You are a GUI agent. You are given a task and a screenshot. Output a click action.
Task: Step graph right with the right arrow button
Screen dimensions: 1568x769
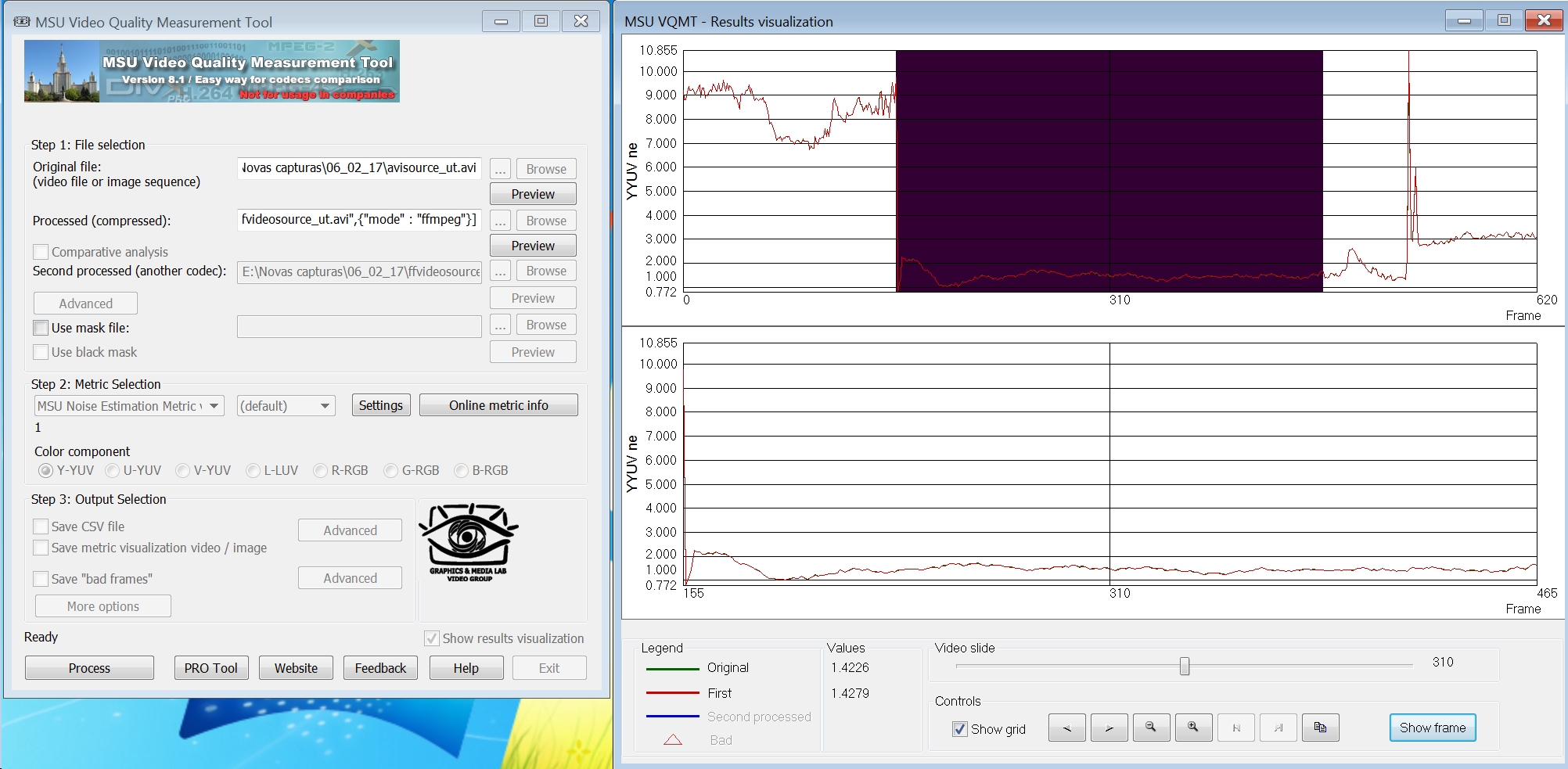(x=1109, y=728)
